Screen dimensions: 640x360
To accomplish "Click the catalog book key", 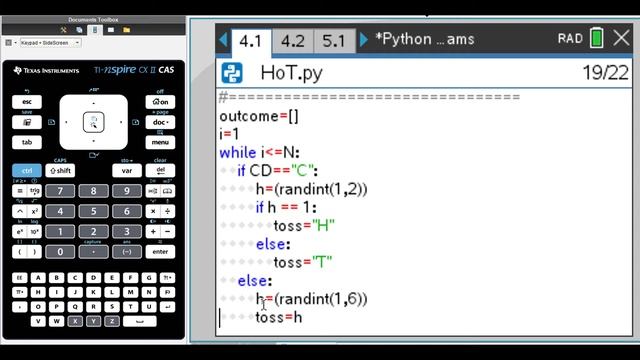I will pyautogui.click(x=167, y=191).
